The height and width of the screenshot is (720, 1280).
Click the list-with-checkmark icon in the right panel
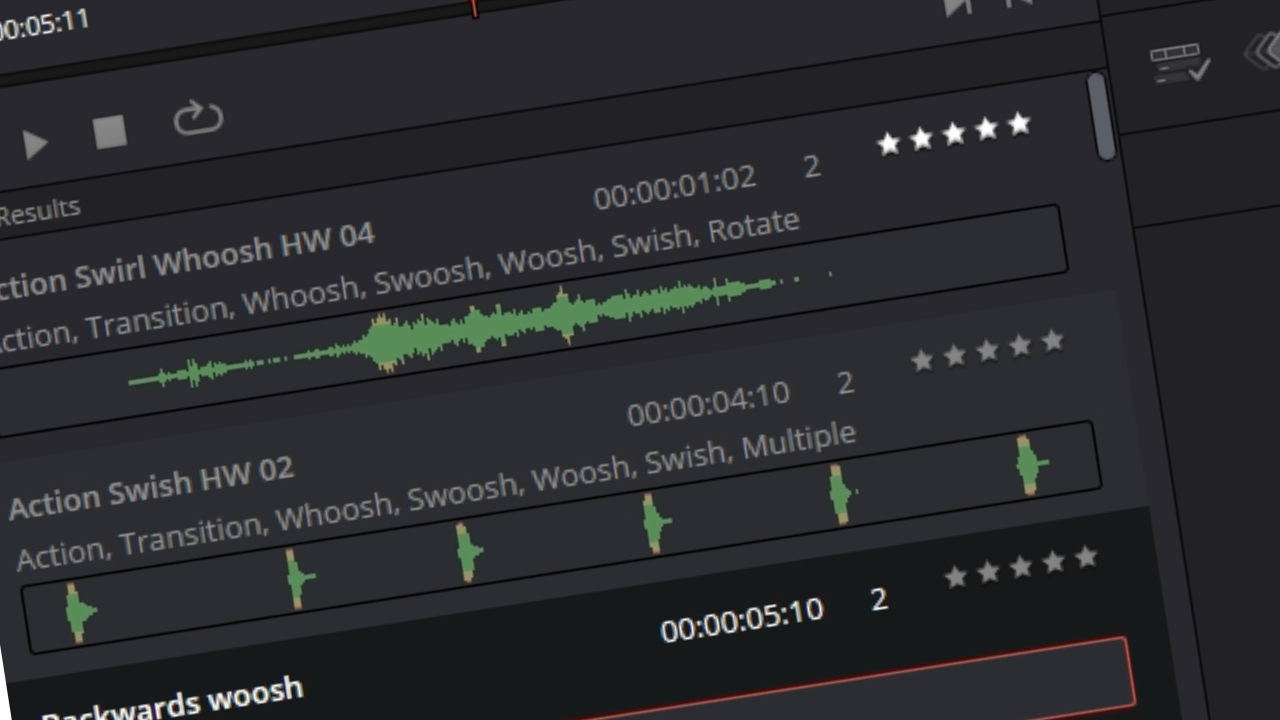tap(1181, 64)
